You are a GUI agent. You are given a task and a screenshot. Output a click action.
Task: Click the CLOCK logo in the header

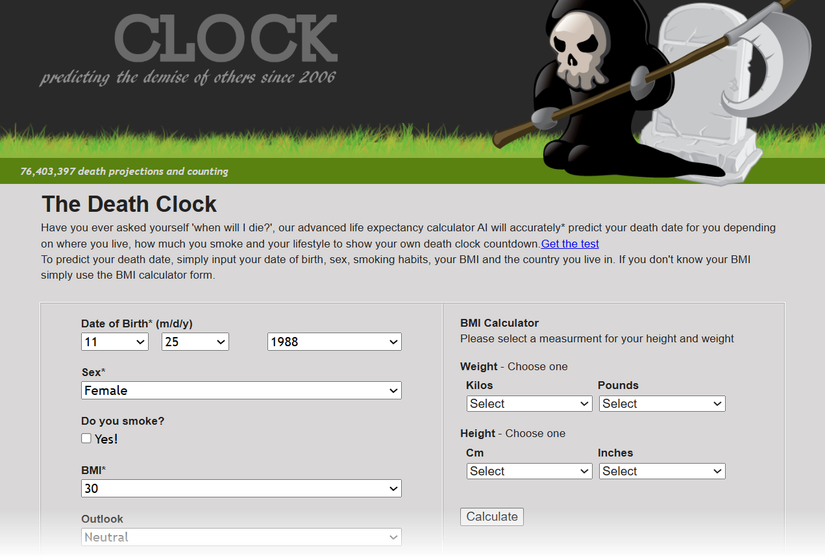(x=225, y=38)
